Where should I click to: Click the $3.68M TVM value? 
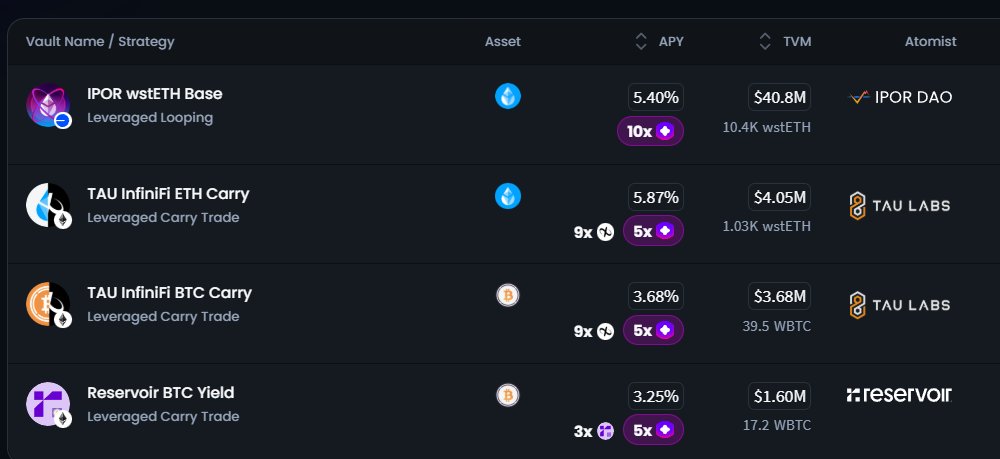[x=779, y=296]
